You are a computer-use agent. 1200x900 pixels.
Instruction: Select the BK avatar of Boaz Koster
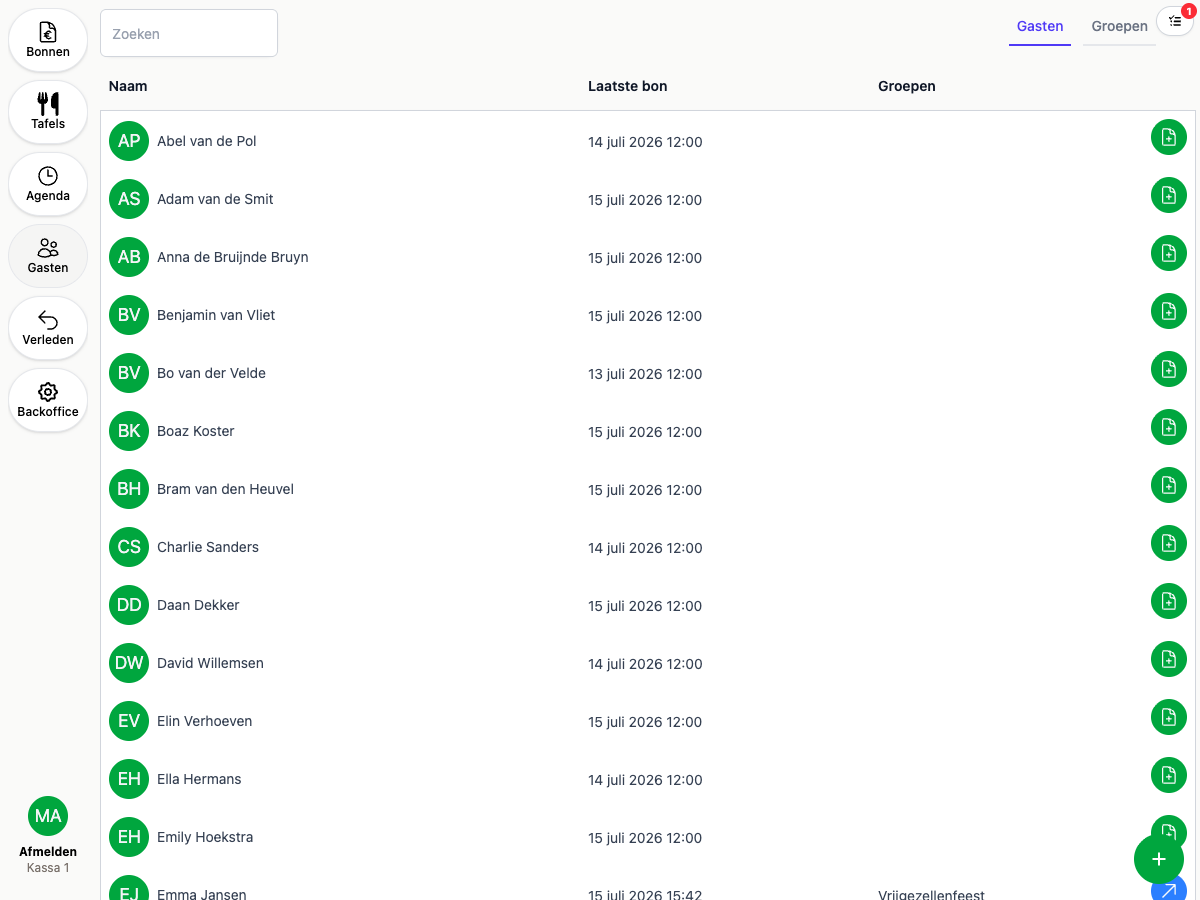pos(129,431)
